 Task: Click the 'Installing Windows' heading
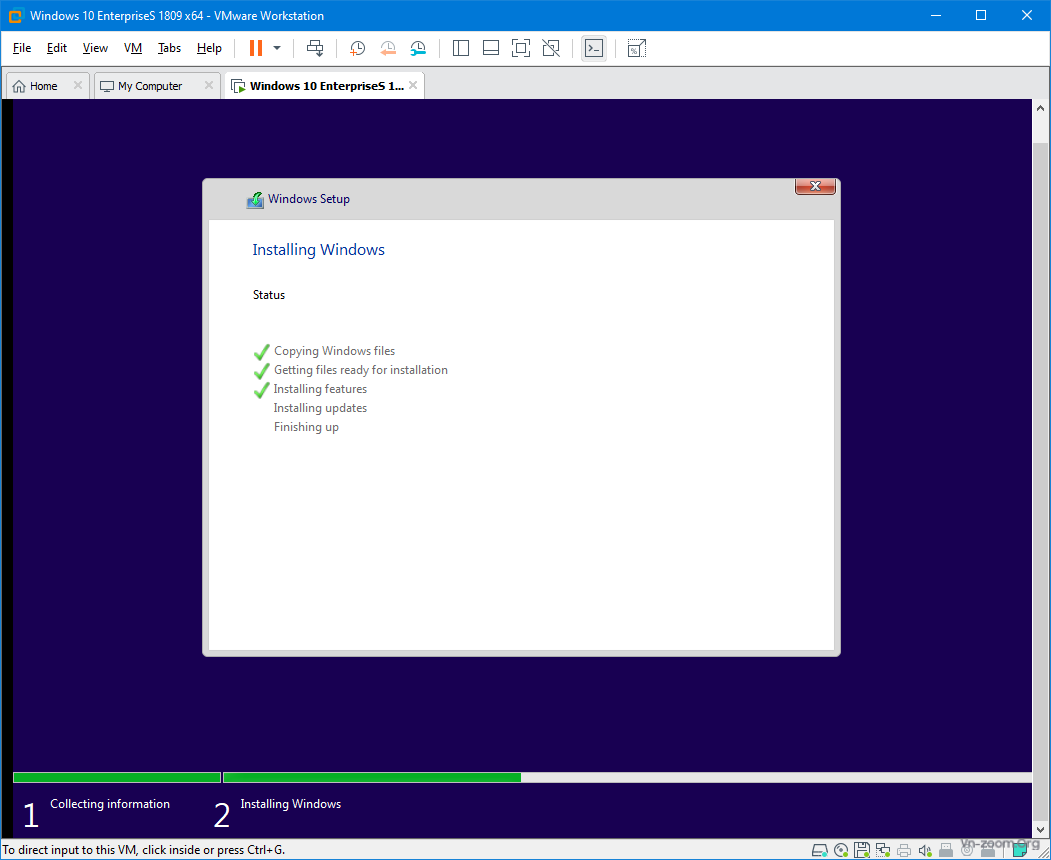coord(318,249)
